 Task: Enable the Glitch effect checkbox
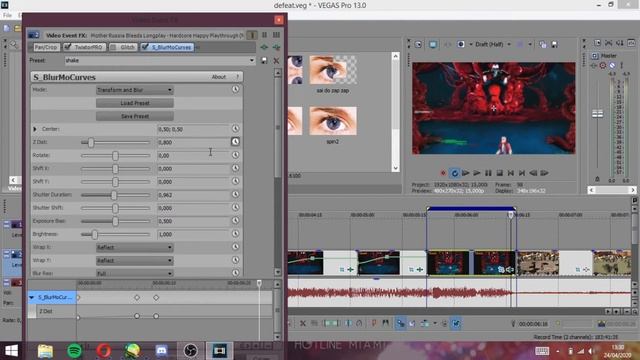point(113,47)
